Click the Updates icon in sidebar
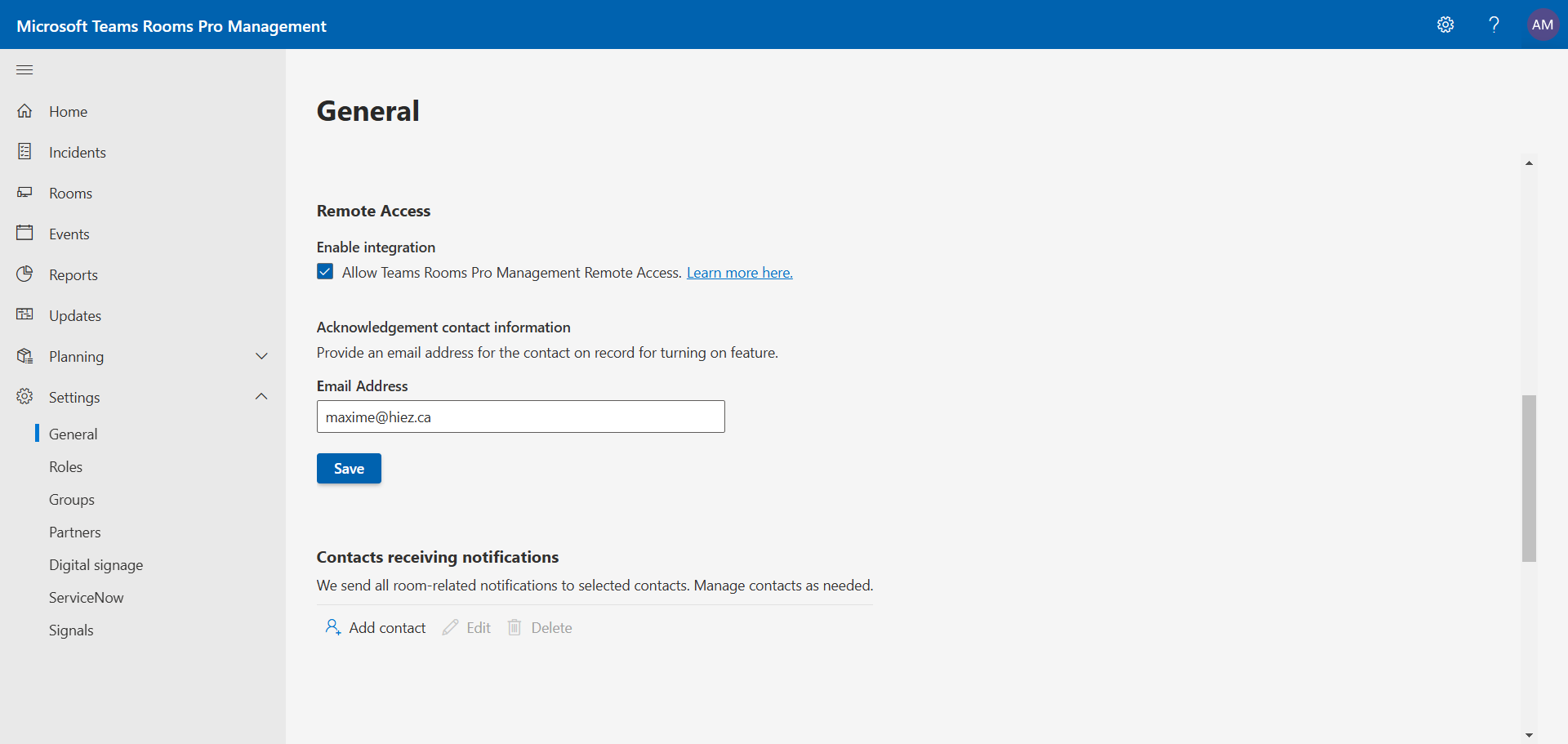 (x=25, y=314)
